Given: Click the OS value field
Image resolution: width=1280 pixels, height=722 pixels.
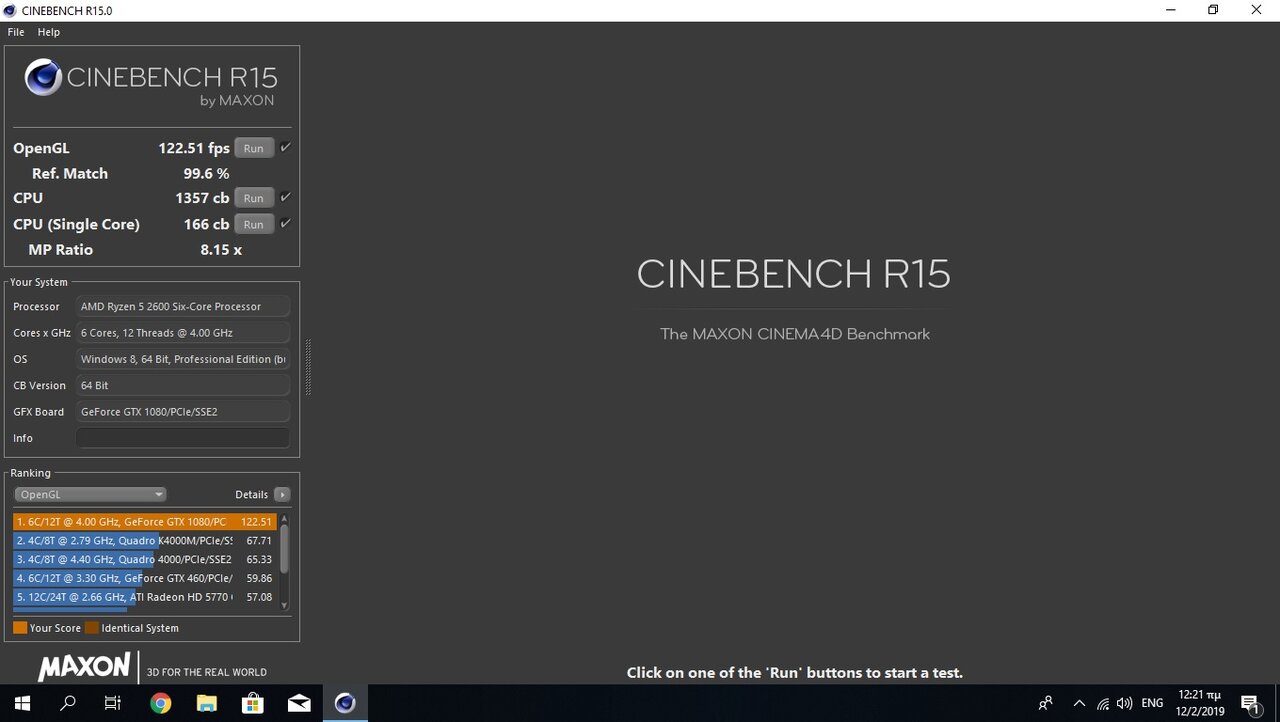Looking at the screenshot, I should [x=183, y=359].
